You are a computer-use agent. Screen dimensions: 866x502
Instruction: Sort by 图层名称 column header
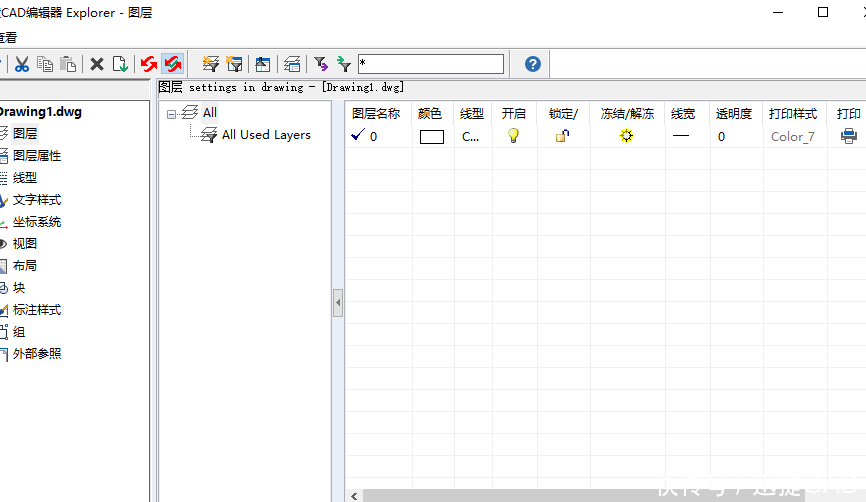376,114
